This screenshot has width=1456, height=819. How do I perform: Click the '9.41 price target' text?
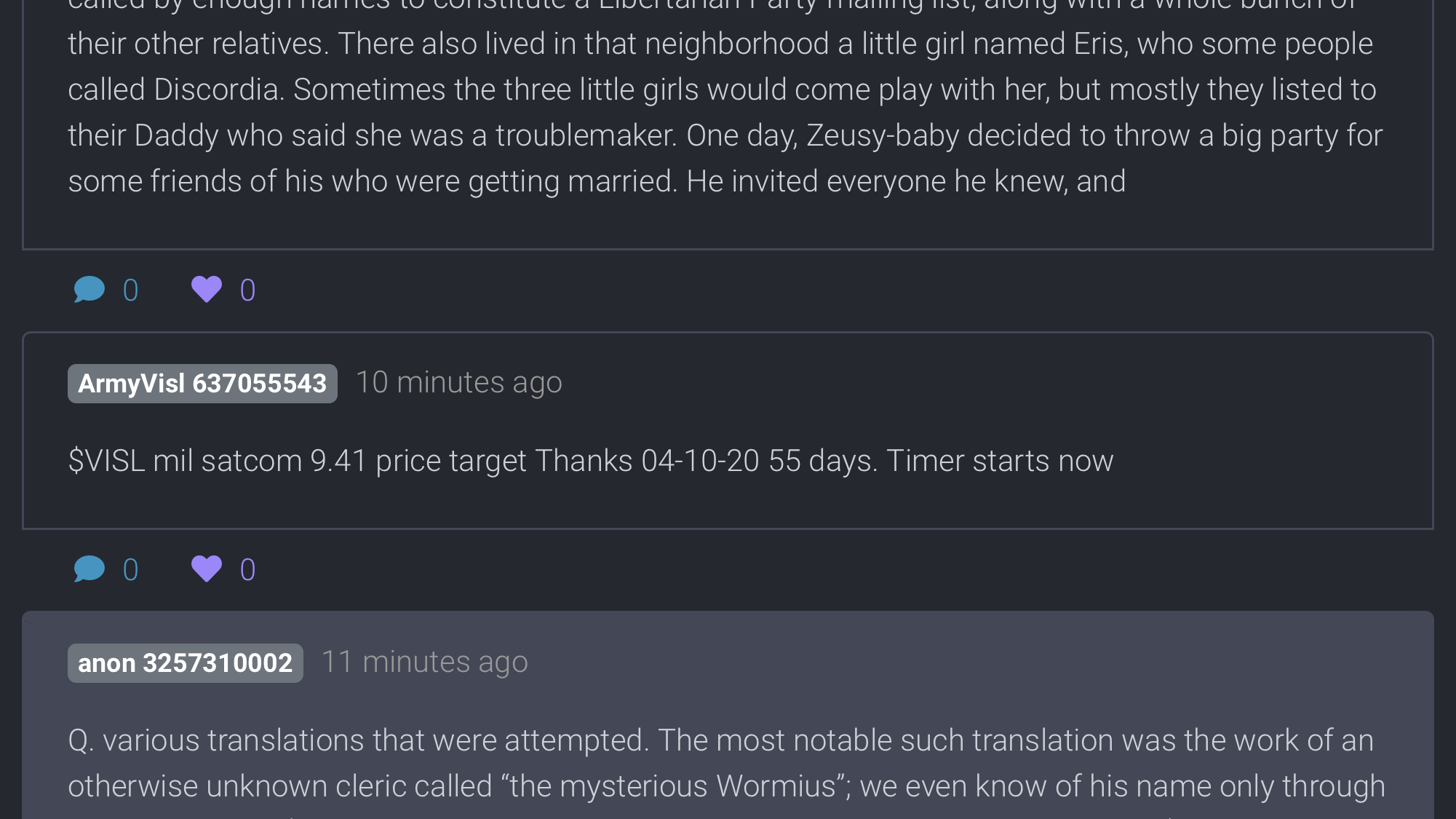(418, 461)
